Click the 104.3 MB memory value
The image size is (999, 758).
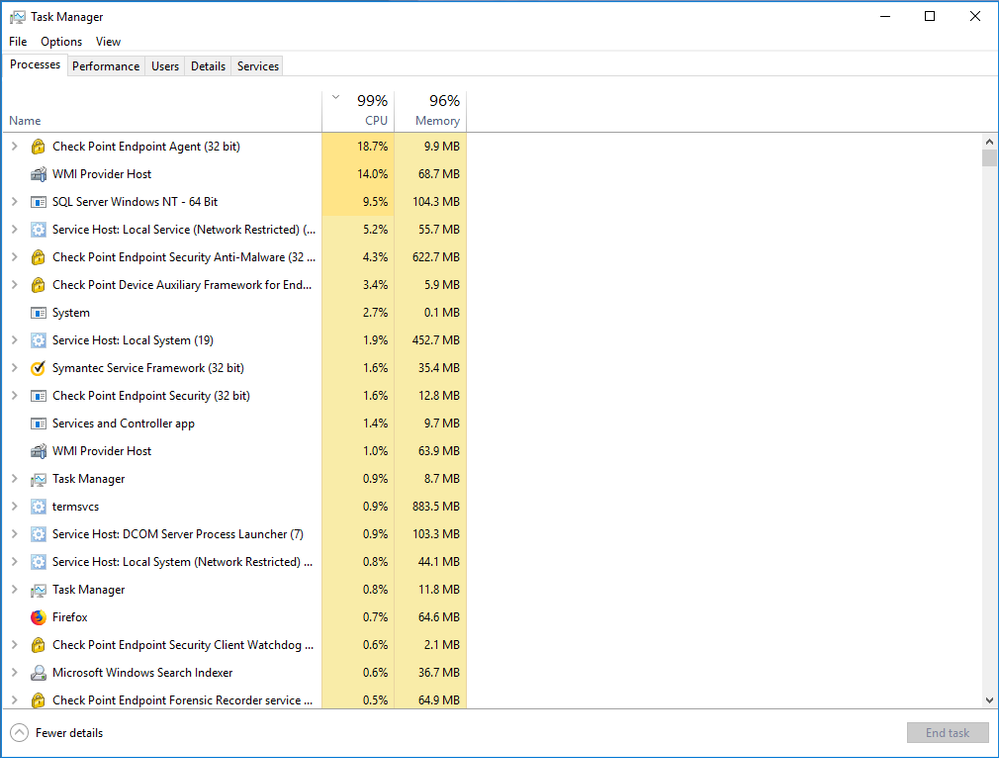click(436, 202)
